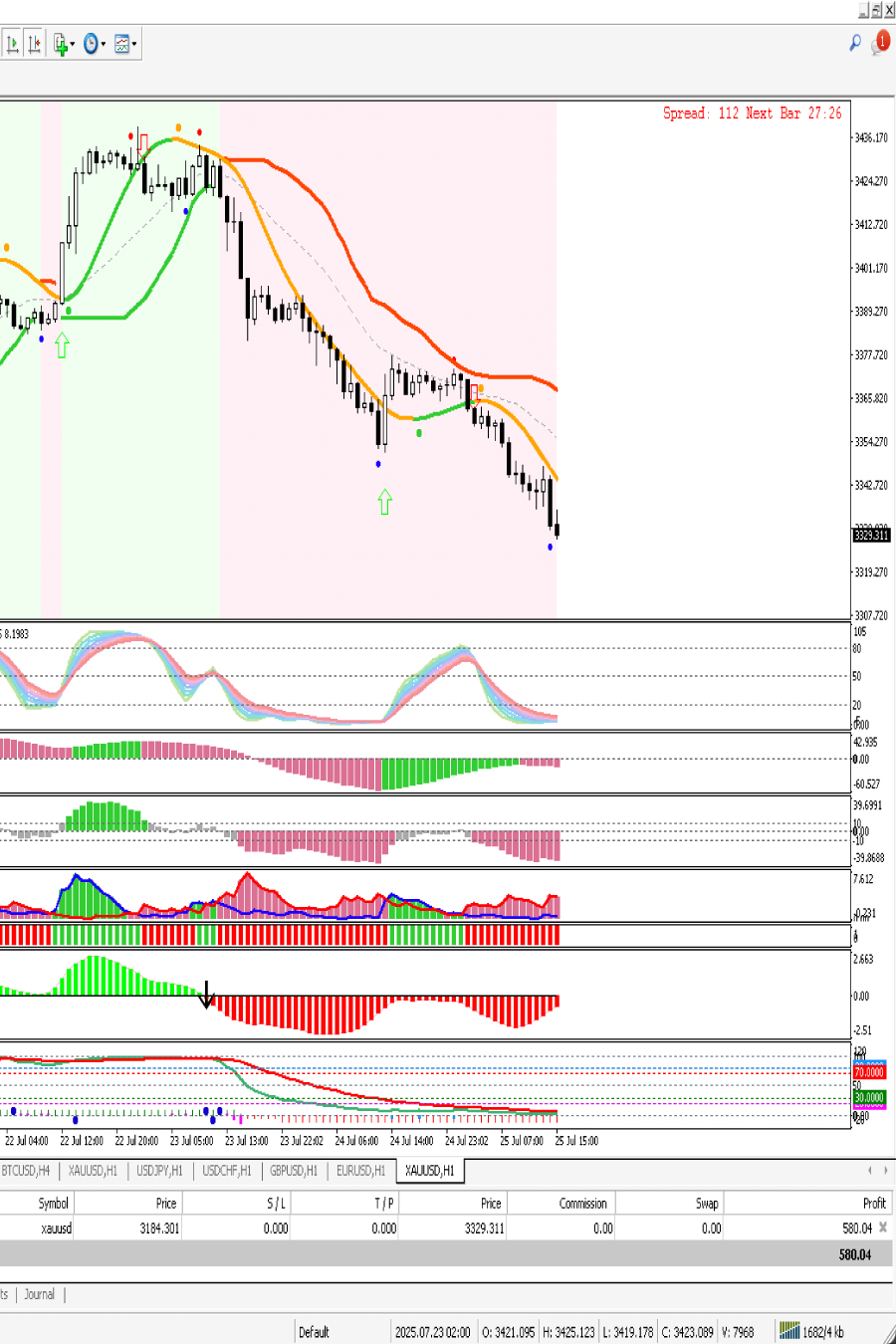Click the black down arrow on histogram
The image size is (896, 1344).
206,995
